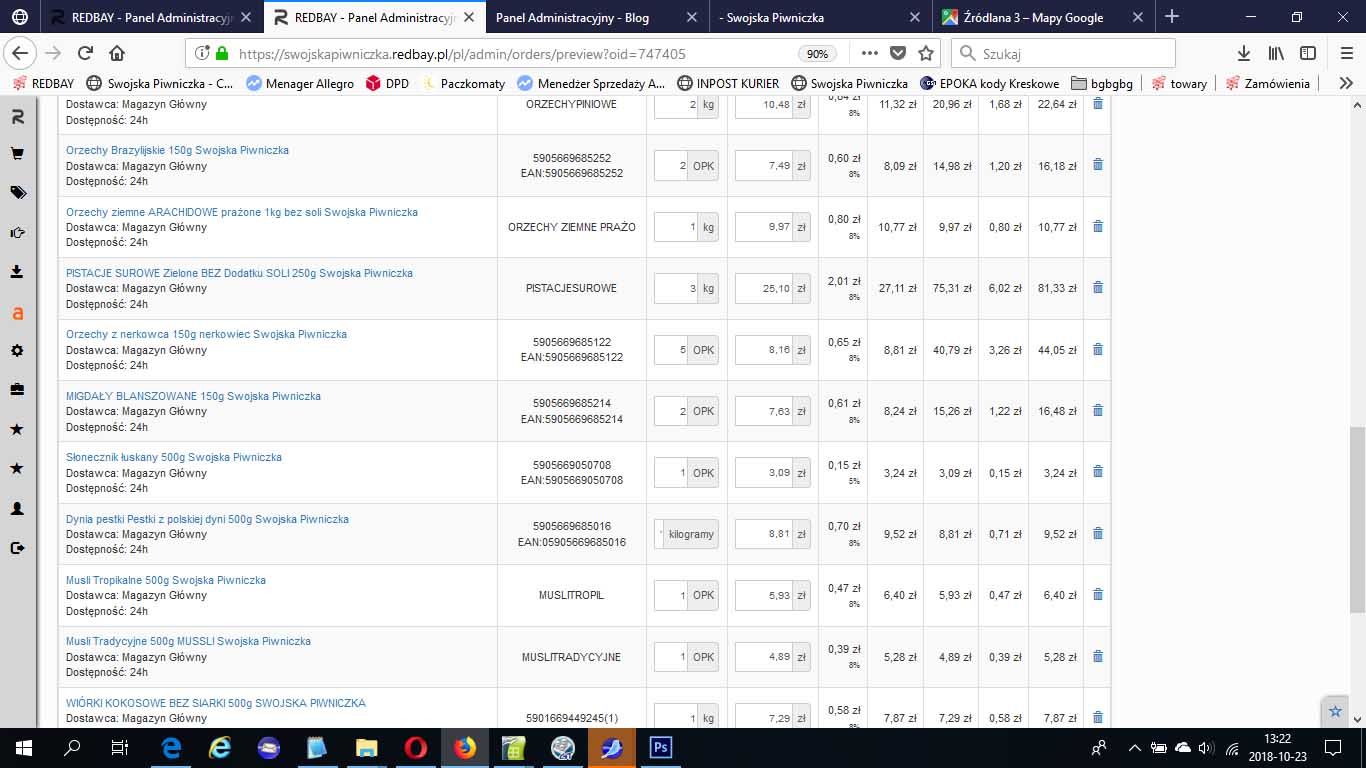The height and width of the screenshot is (768, 1366).
Task: Click the download icon in left sidebar
Action: (x=17, y=272)
